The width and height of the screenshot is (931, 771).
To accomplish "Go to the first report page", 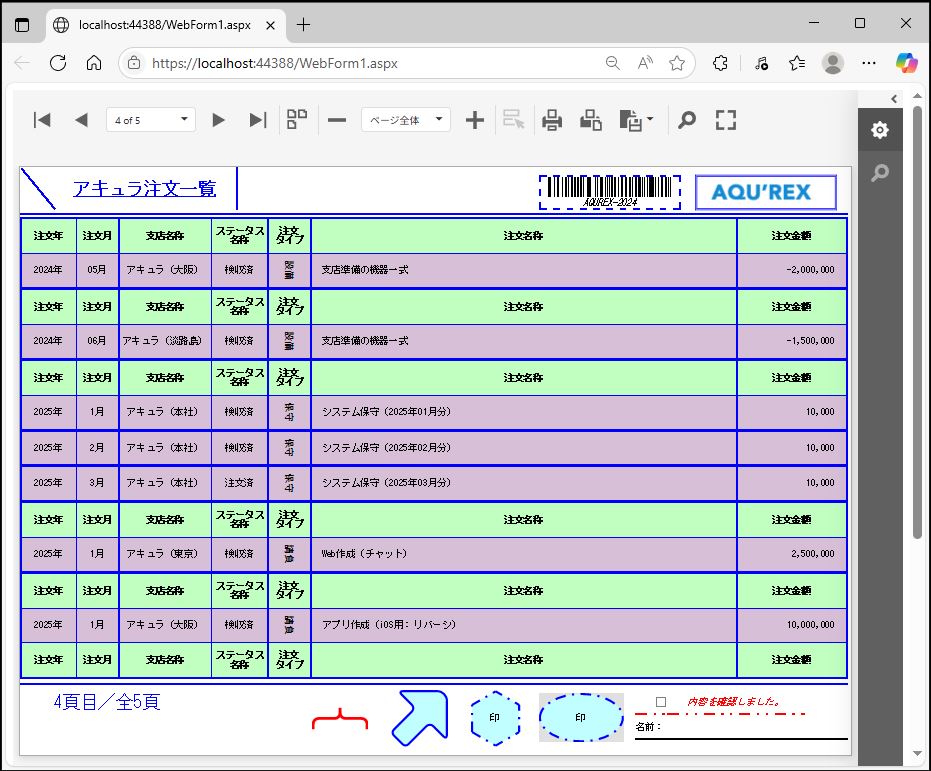I will coord(42,120).
